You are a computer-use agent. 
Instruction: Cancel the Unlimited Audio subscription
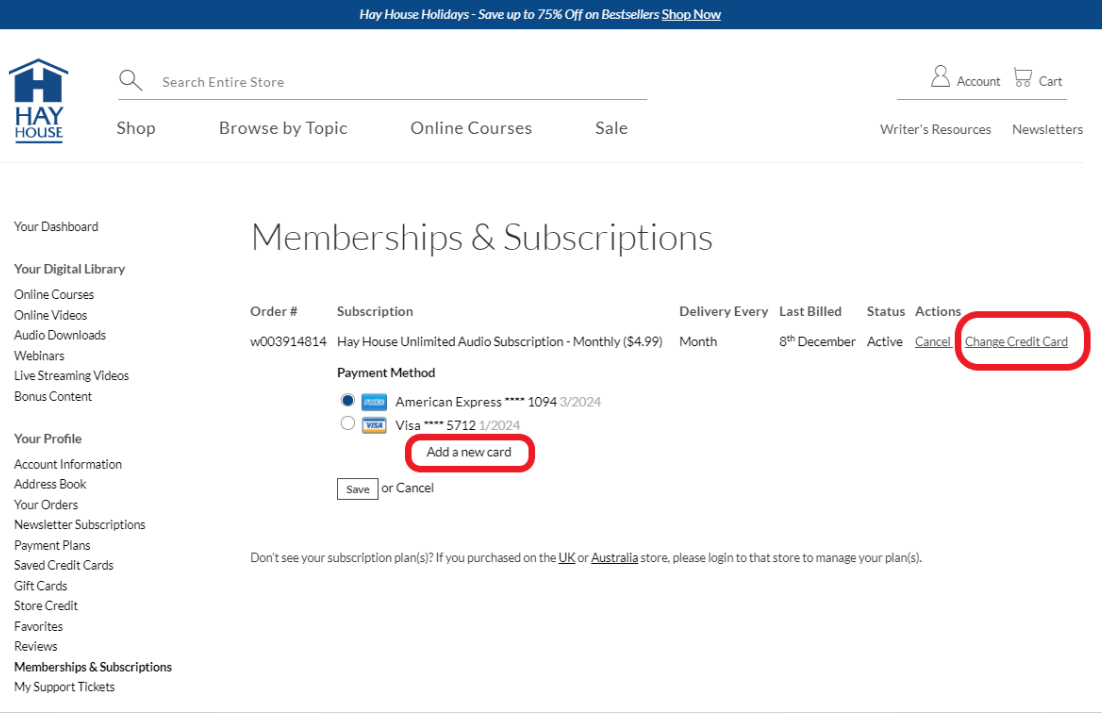(932, 342)
